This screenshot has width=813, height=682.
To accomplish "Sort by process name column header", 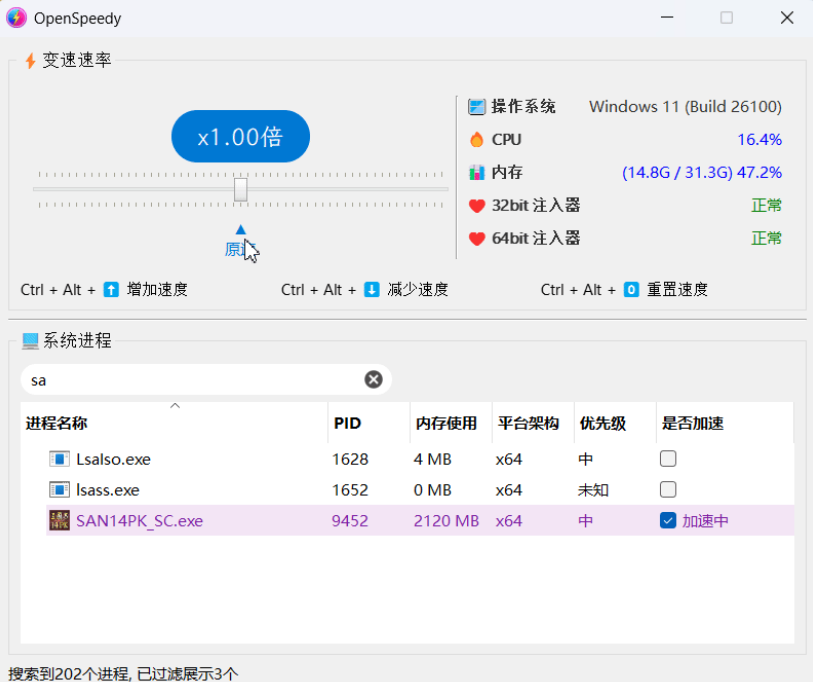I will tap(56, 424).
